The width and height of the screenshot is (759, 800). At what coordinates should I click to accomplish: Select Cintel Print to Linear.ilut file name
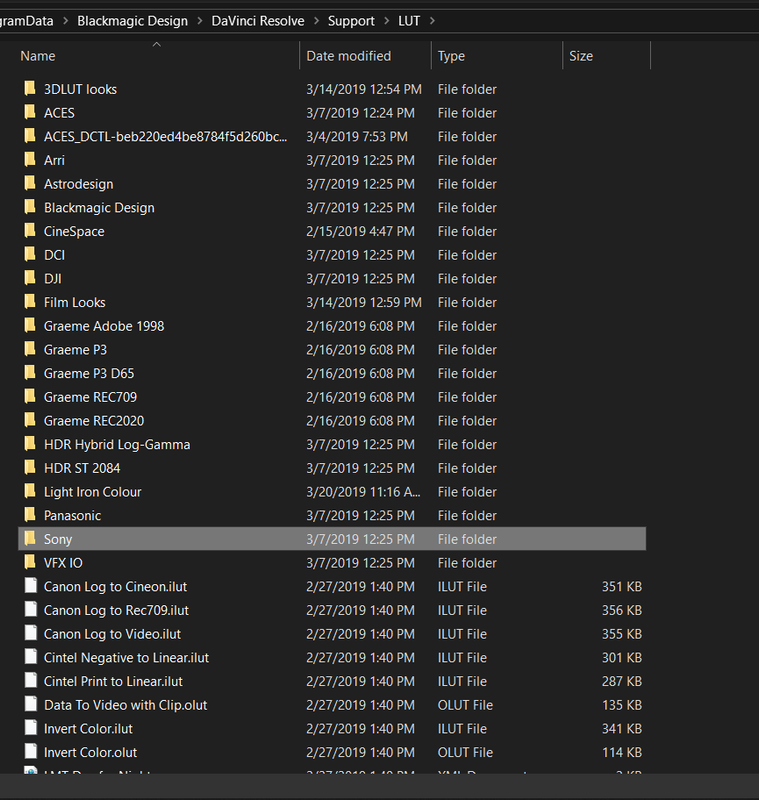(x=113, y=681)
